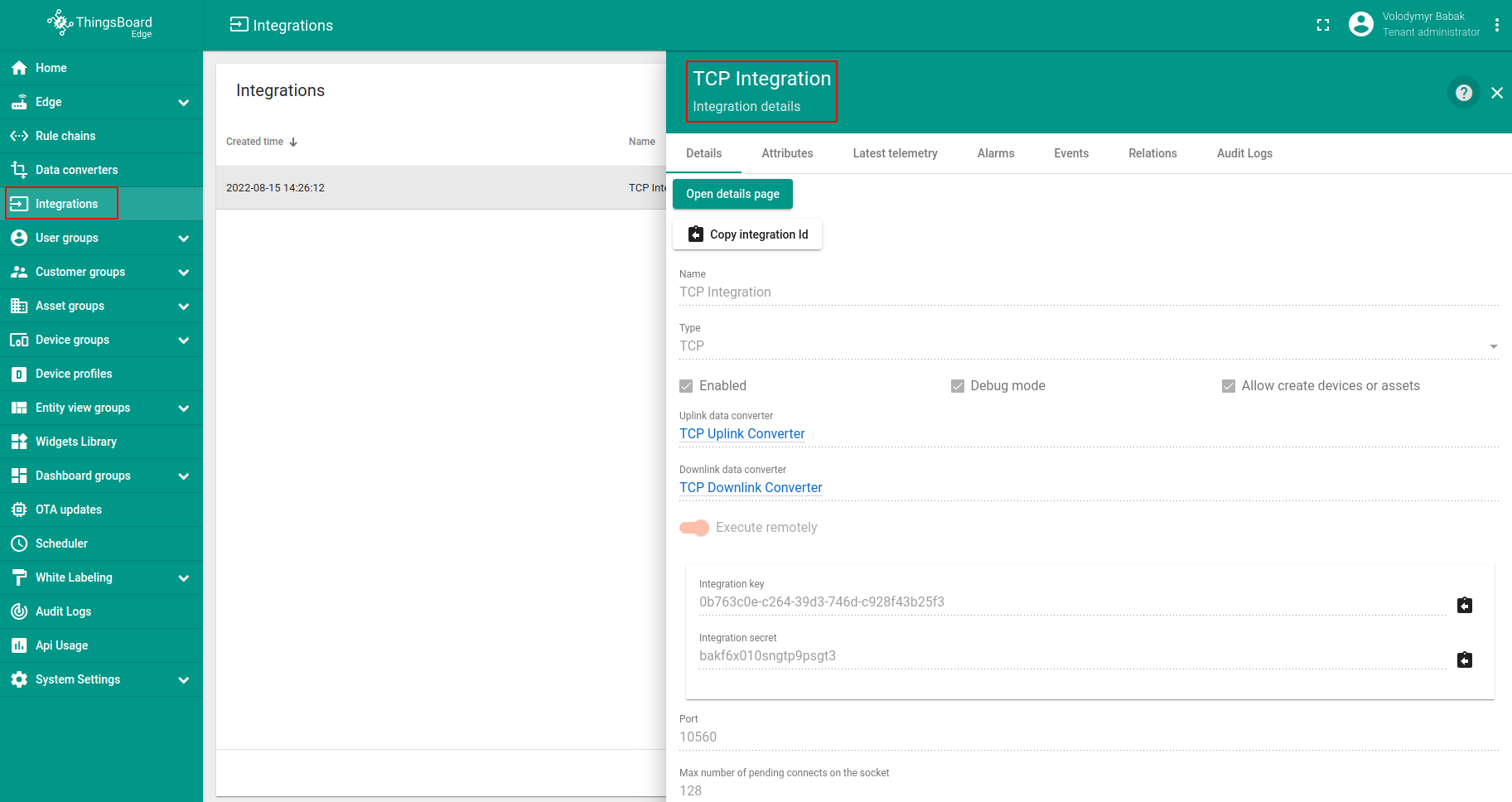This screenshot has width=1512, height=802.
Task: Open the Relations tab
Action: click(x=1152, y=153)
